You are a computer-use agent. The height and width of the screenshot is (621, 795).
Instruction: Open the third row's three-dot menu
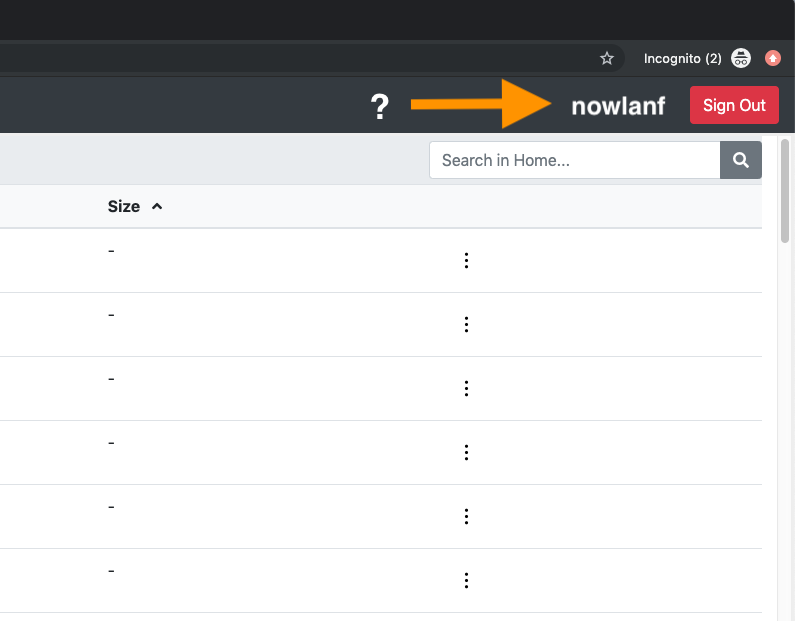[466, 388]
